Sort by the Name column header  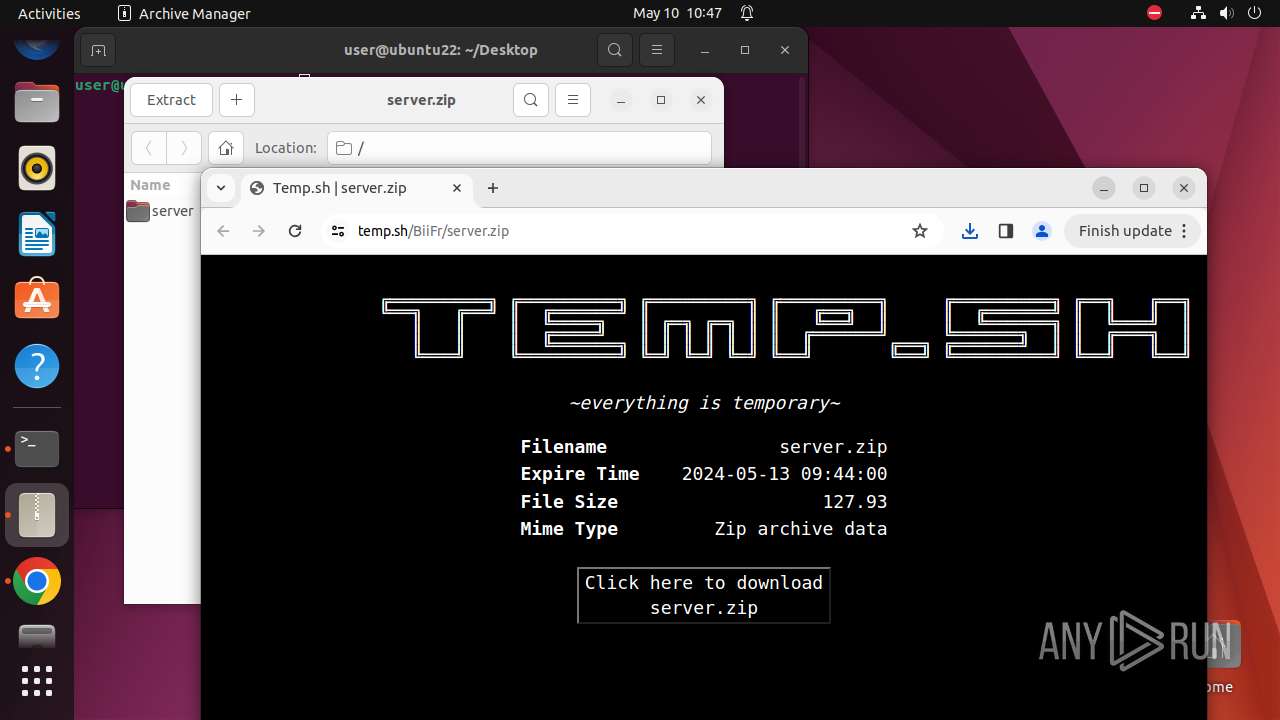point(150,185)
